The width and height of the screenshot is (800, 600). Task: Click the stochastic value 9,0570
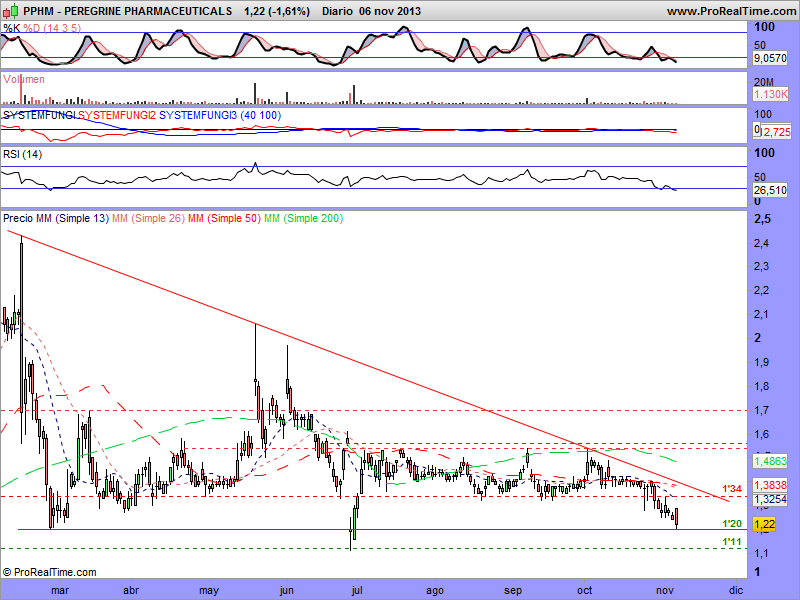[770, 58]
